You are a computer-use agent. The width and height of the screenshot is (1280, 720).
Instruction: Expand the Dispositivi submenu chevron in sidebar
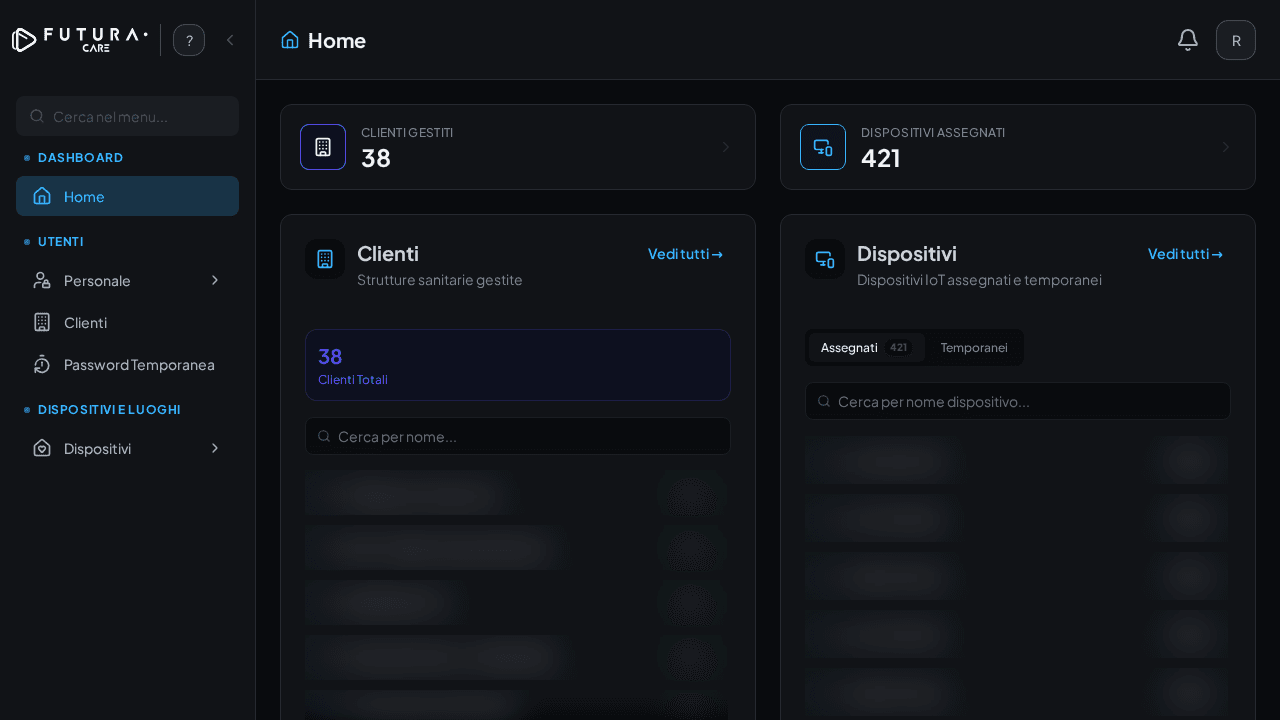click(215, 448)
